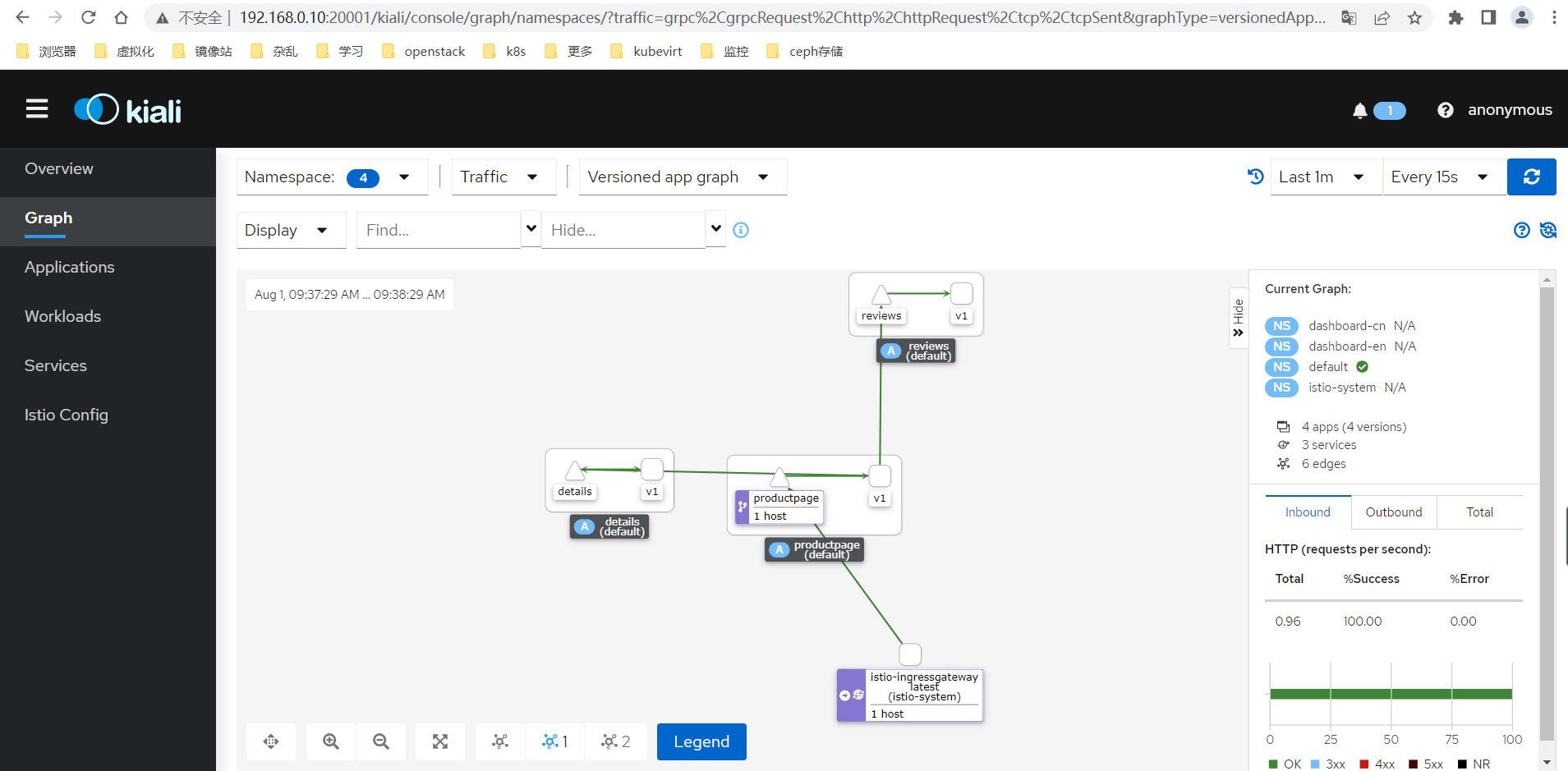Click the details (default) app box label

[x=609, y=527]
